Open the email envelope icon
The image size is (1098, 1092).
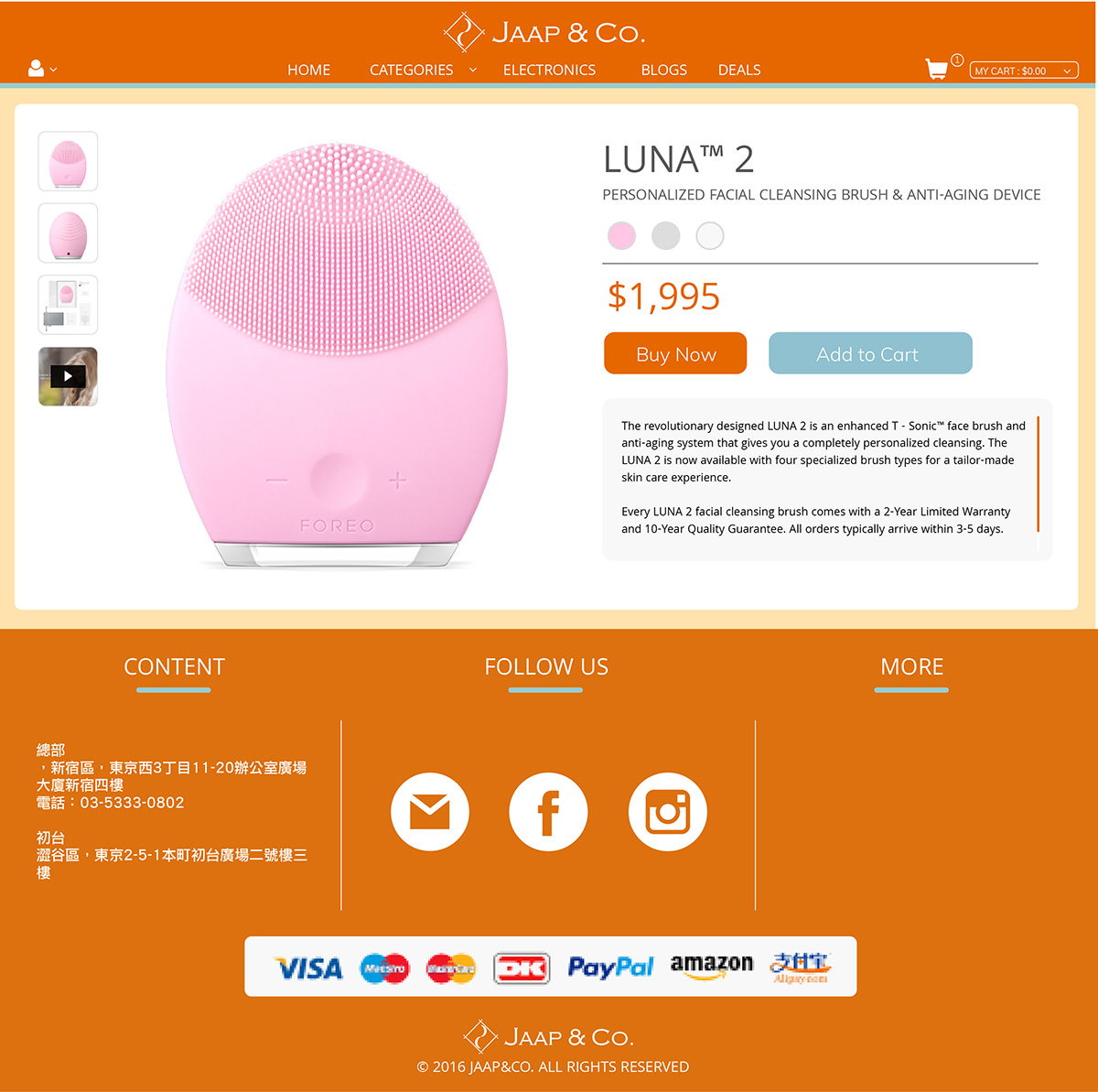[x=430, y=812]
